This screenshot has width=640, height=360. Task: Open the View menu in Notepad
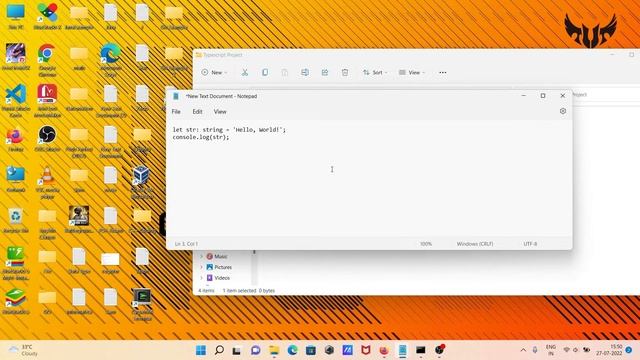click(x=220, y=111)
